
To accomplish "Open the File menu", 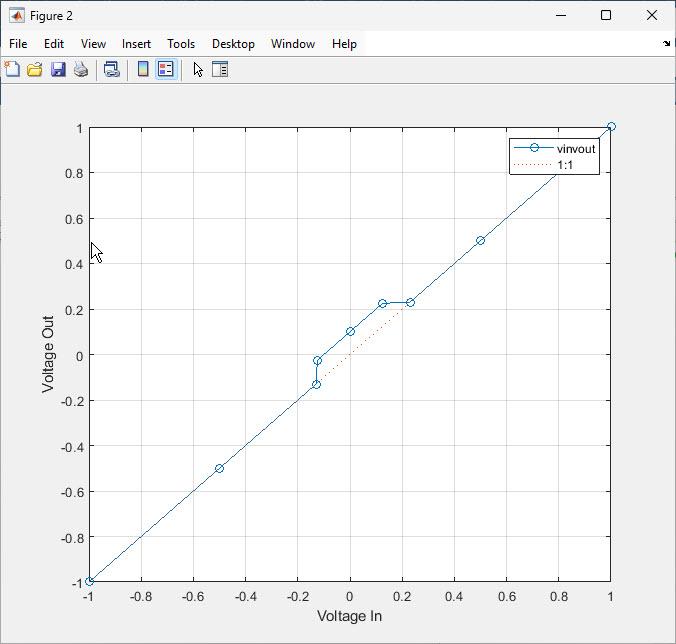I will pyautogui.click(x=18, y=44).
